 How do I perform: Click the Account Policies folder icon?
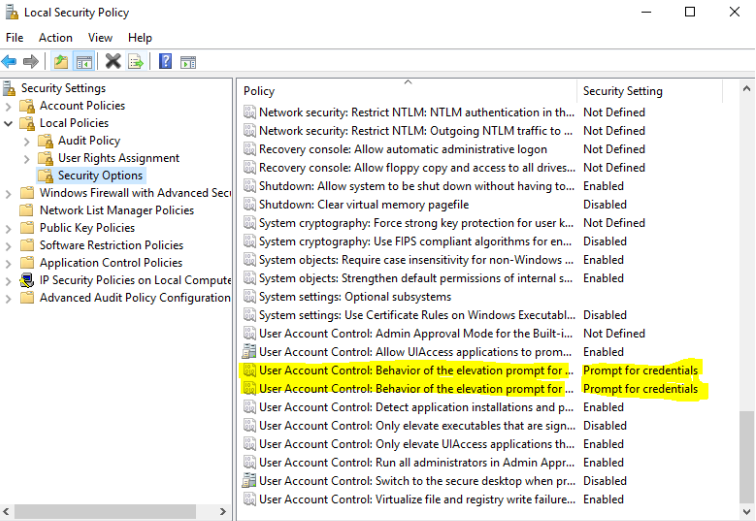coord(27,106)
